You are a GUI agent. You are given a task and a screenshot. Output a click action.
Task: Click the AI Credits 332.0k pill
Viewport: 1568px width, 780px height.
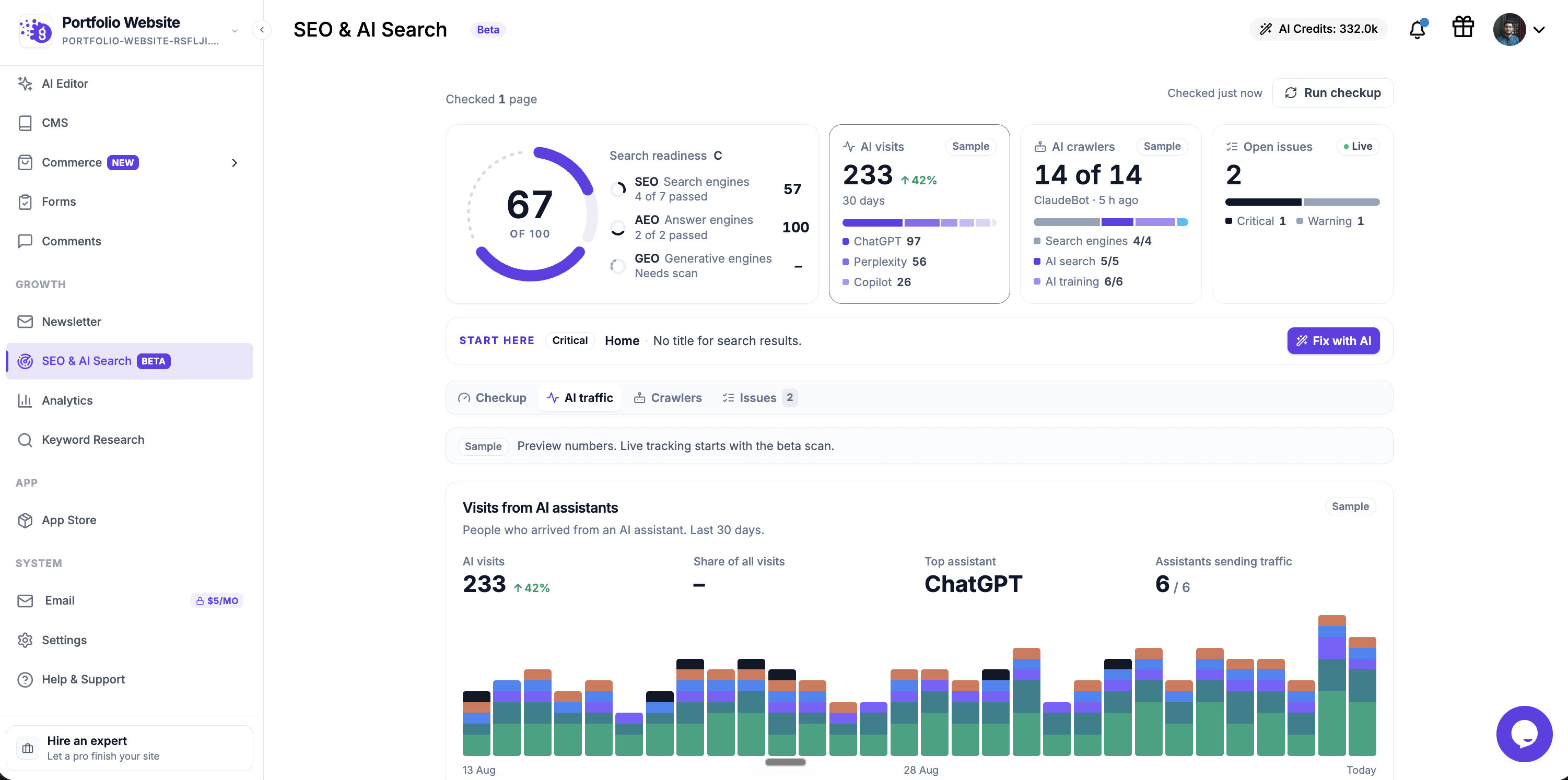click(x=1318, y=29)
